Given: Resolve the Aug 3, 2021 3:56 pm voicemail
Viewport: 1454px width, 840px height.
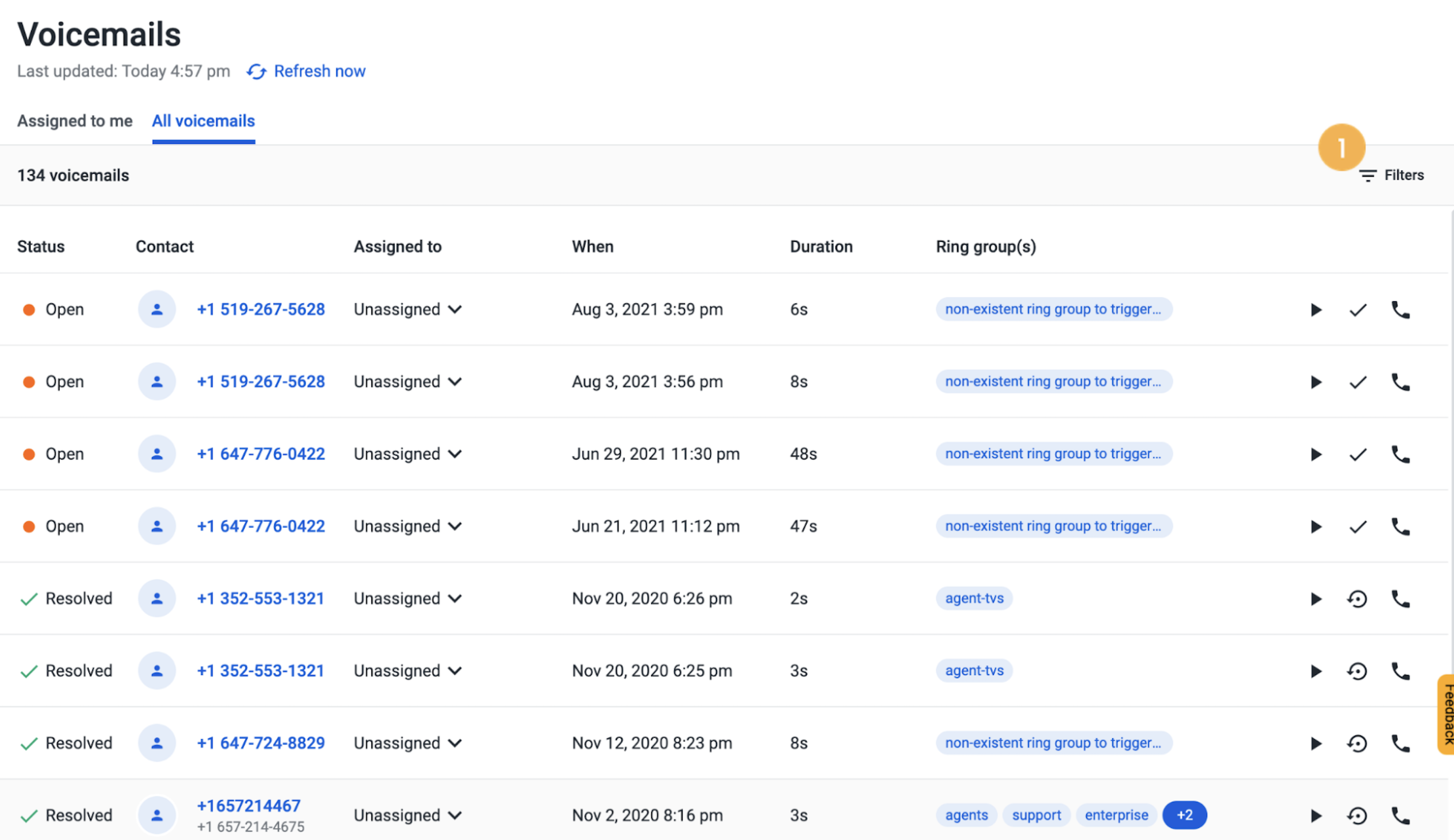Looking at the screenshot, I should click(1358, 382).
